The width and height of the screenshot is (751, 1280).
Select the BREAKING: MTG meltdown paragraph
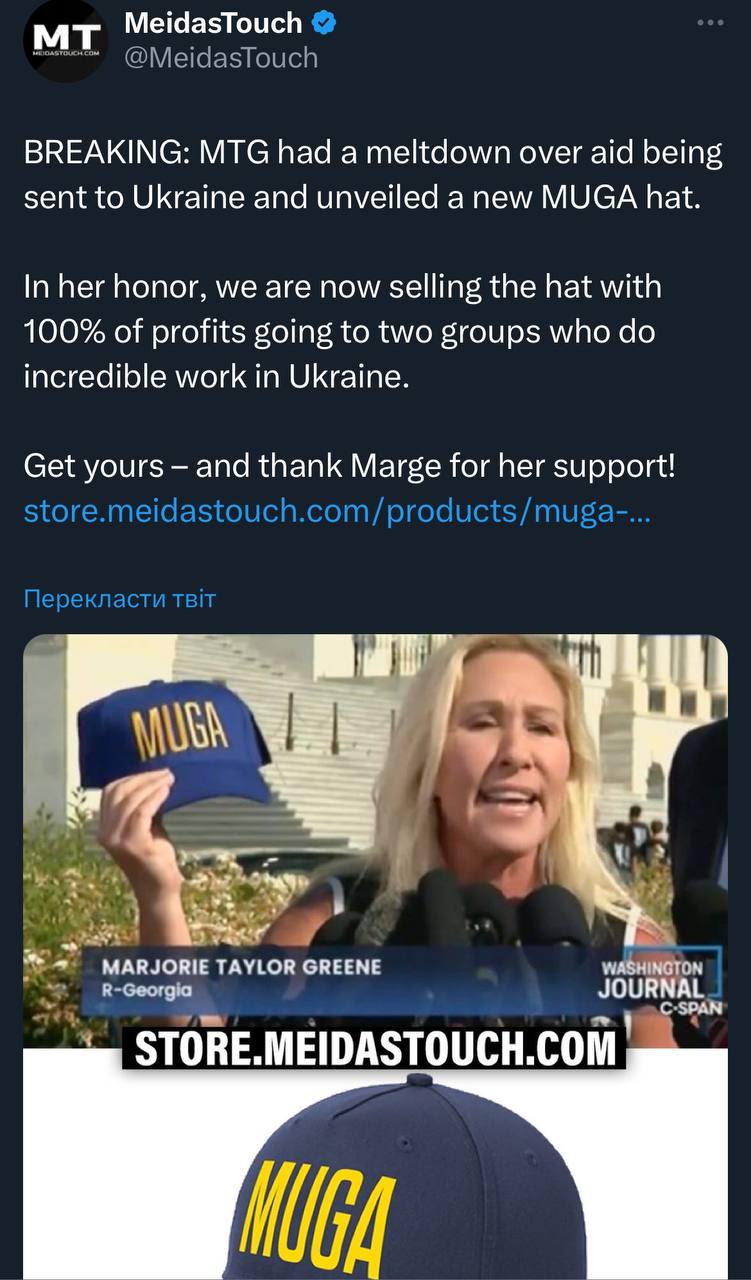pyautogui.click(x=373, y=175)
